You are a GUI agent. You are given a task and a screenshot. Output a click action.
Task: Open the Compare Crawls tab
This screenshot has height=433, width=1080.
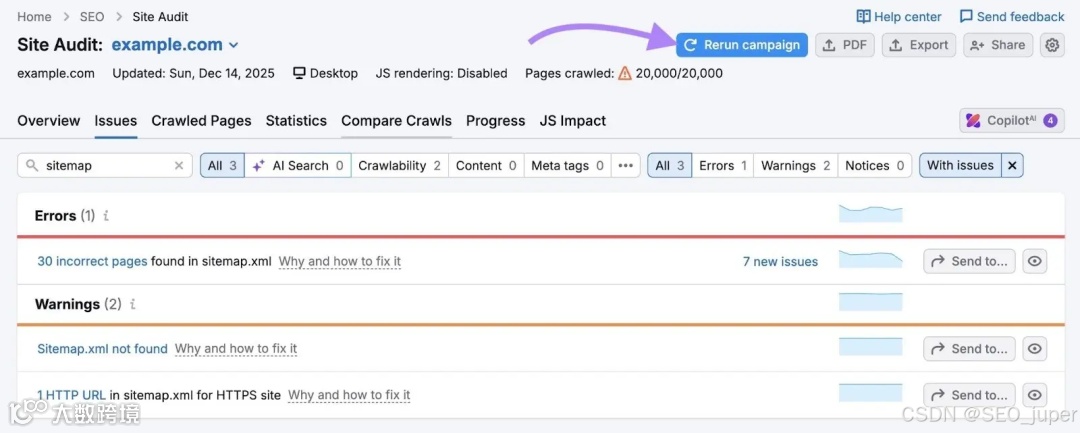coord(397,120)
